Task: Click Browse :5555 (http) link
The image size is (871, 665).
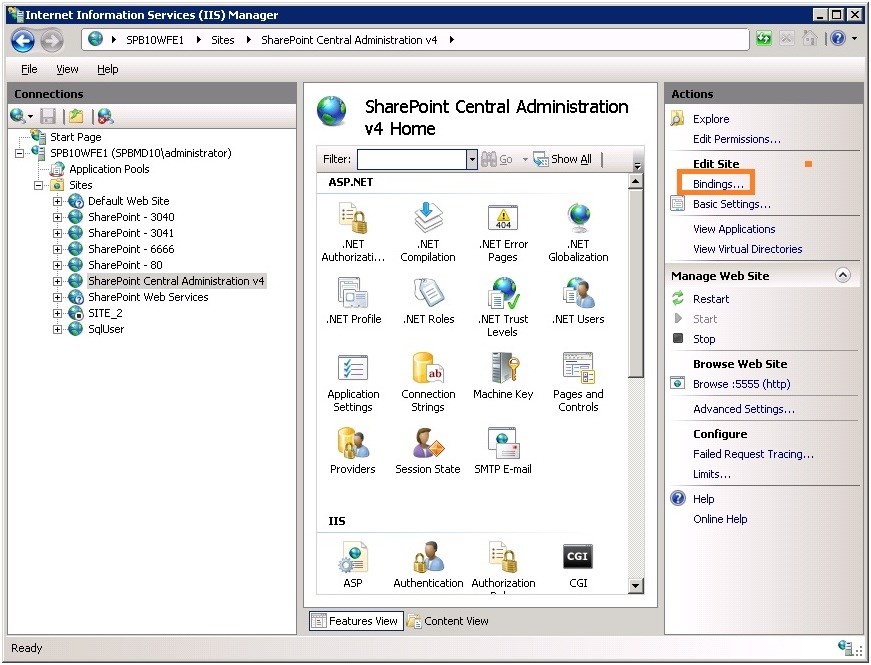Action: (741, 384)
